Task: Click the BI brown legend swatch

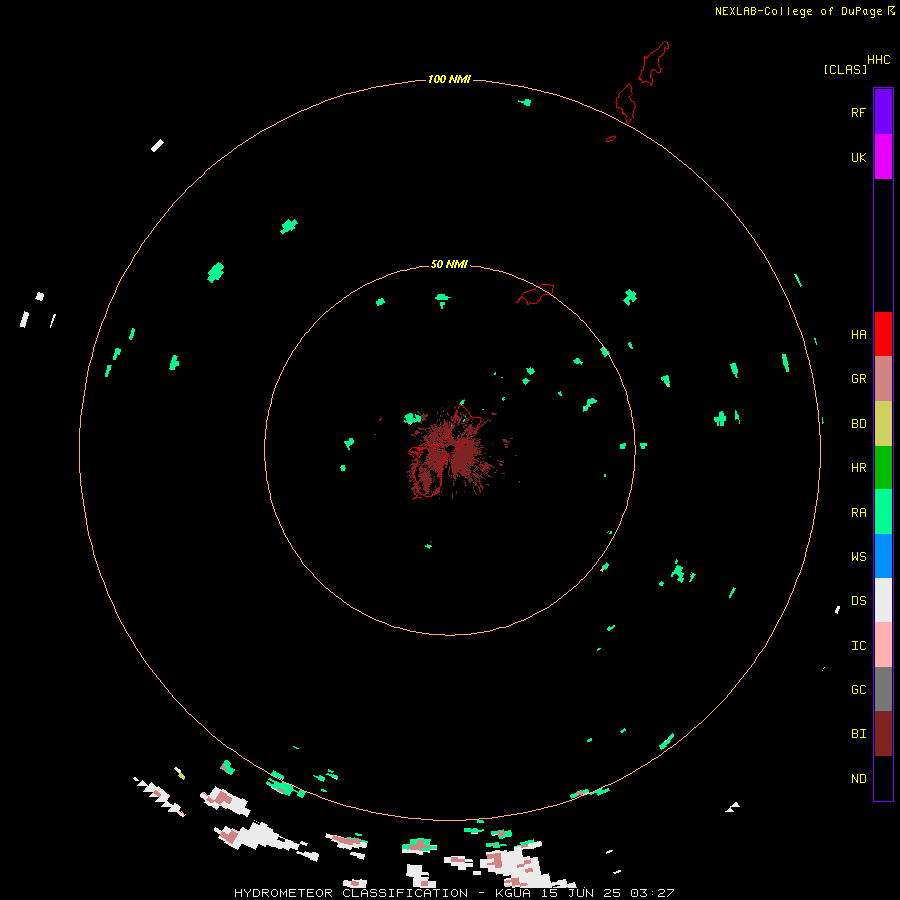Action: point(883,734)
